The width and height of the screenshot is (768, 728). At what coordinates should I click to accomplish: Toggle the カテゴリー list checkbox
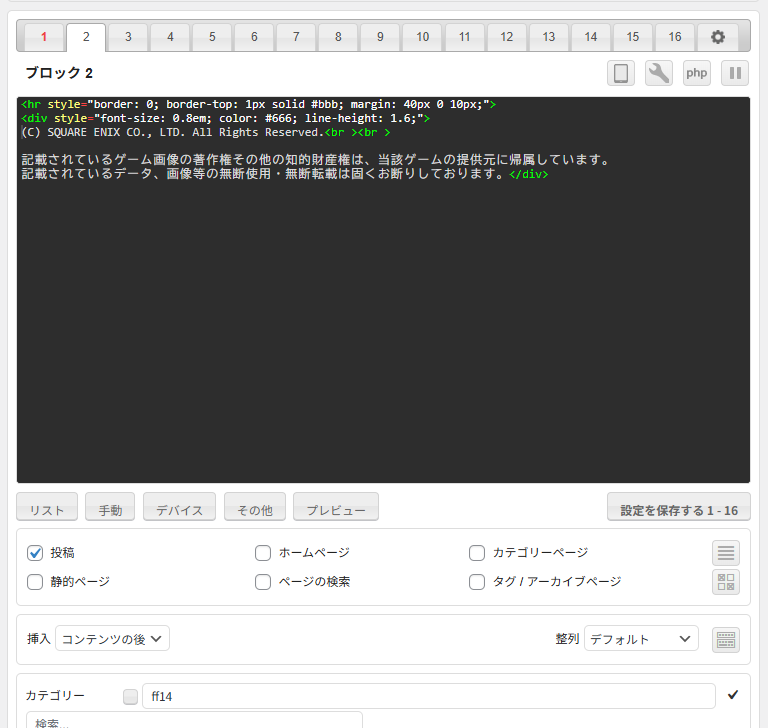point(130,697)
